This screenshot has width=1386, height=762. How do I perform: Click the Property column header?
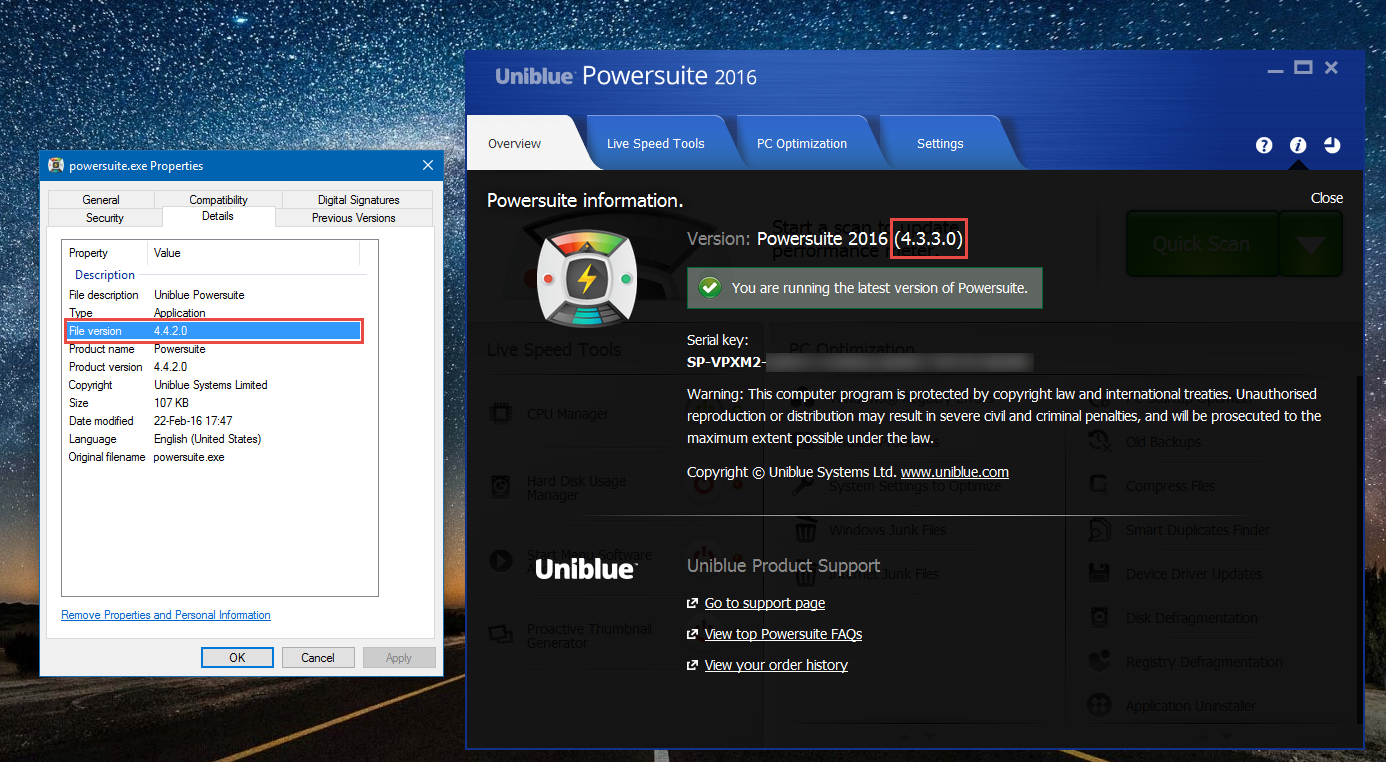[105, 253]
